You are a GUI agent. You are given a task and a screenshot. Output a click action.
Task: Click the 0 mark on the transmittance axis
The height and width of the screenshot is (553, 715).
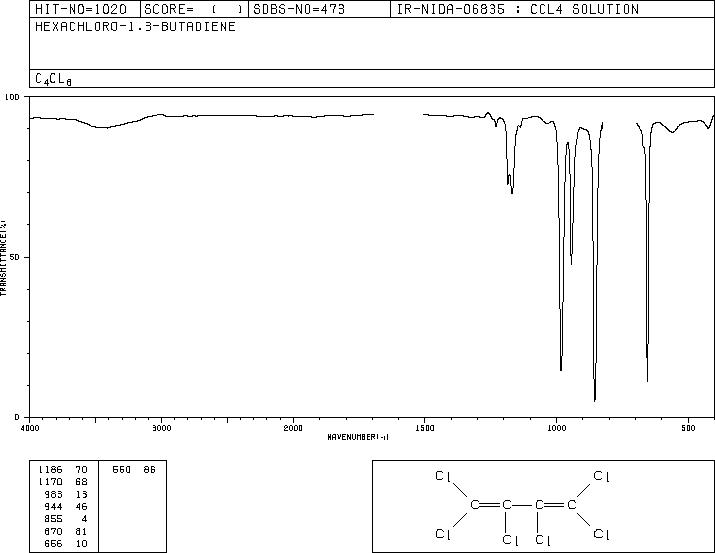coord(17,417)
